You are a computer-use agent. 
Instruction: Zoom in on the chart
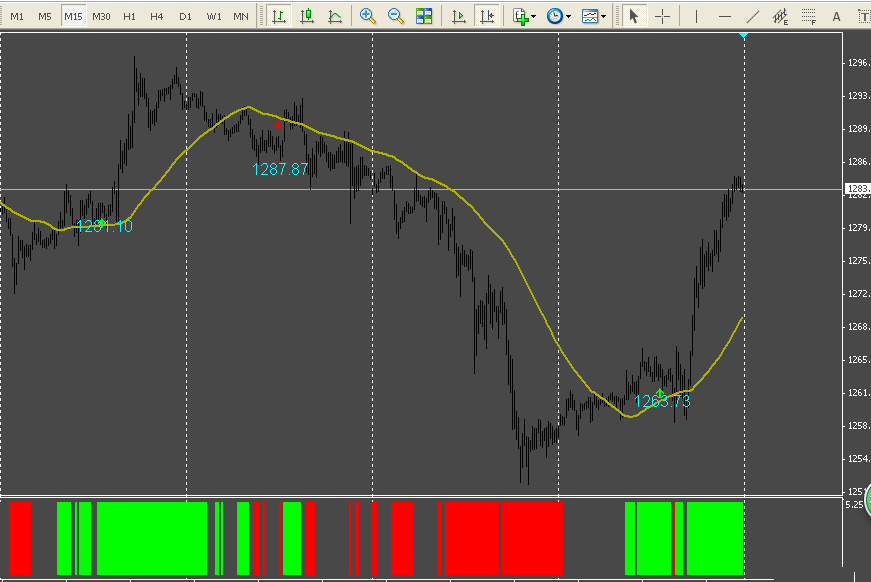tap(368, 16)
